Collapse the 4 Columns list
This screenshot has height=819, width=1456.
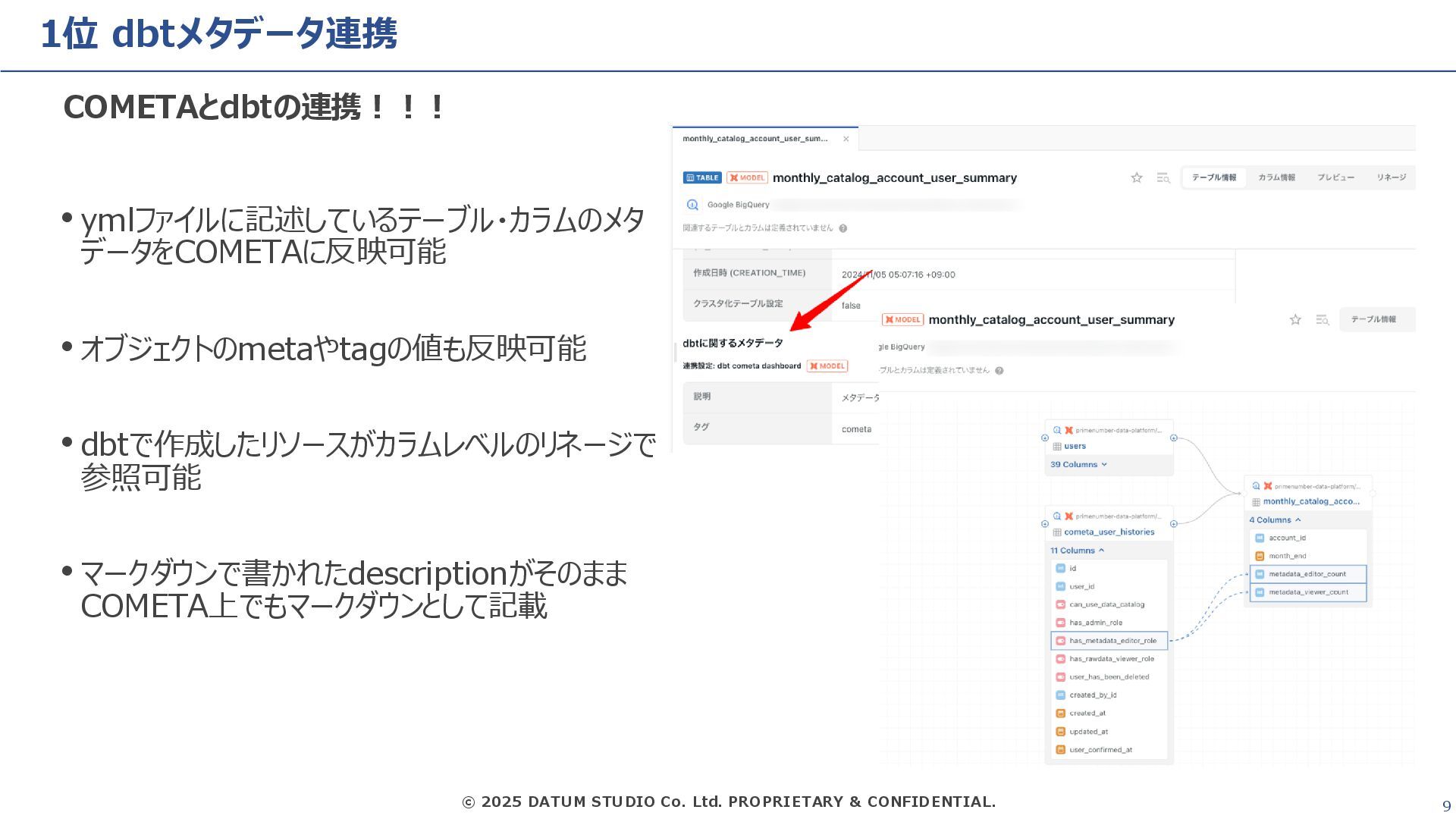coord(1275,520)
